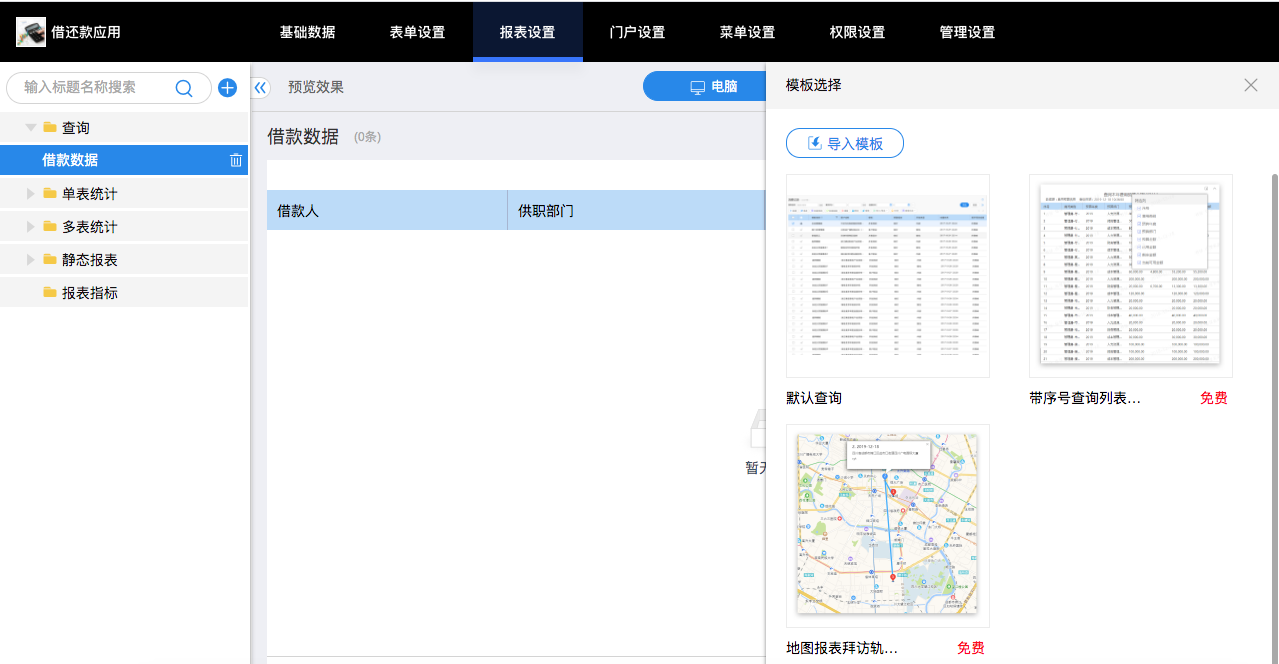Click the 供职部门 column header

[x=636, y=211]
